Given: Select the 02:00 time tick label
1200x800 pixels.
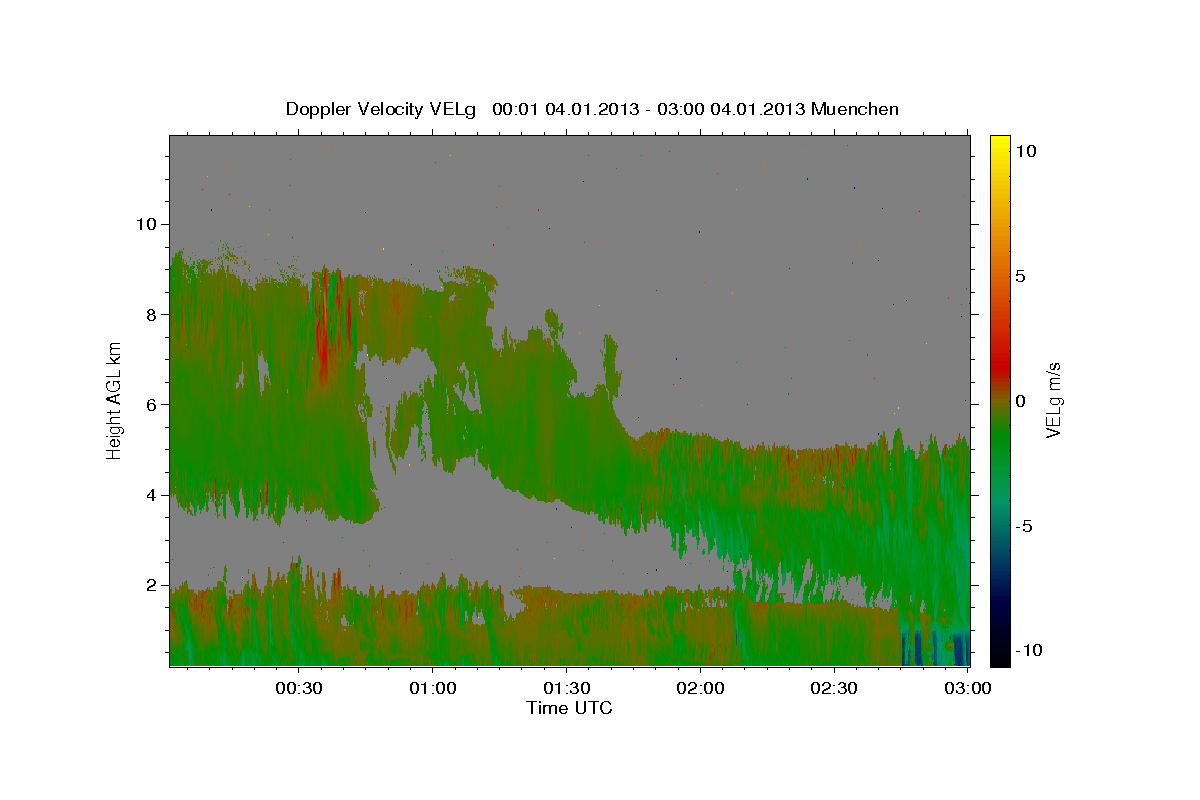Looking at the screenshot, I should [x=701, y=688].
